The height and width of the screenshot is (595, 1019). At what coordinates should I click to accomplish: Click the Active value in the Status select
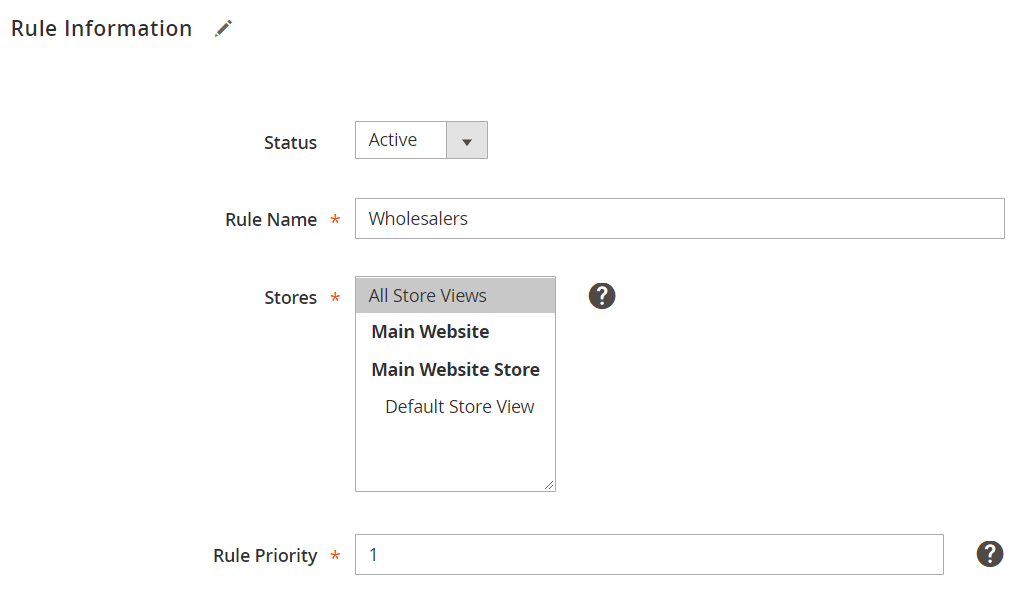coord(393,140)
